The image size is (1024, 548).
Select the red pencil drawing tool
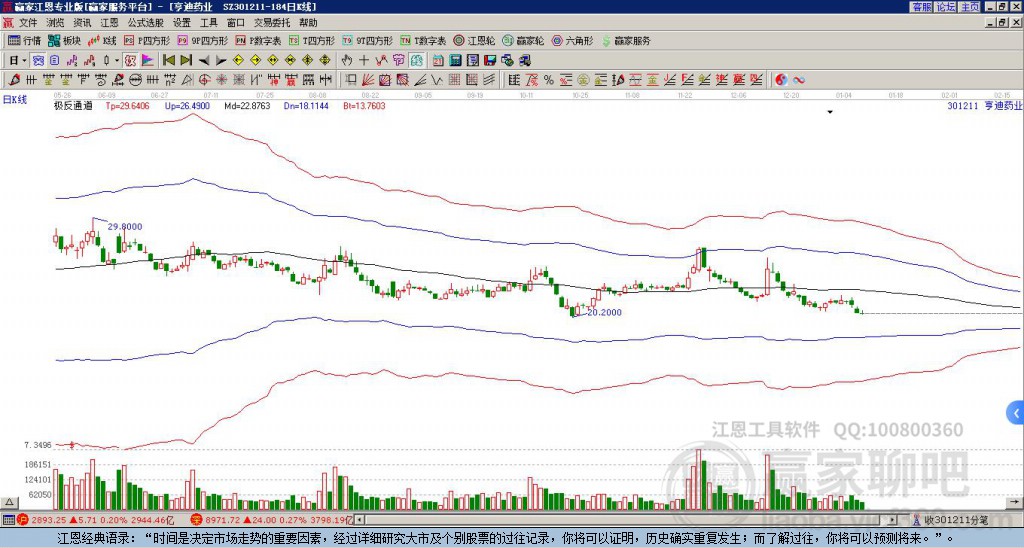(14, 80)
